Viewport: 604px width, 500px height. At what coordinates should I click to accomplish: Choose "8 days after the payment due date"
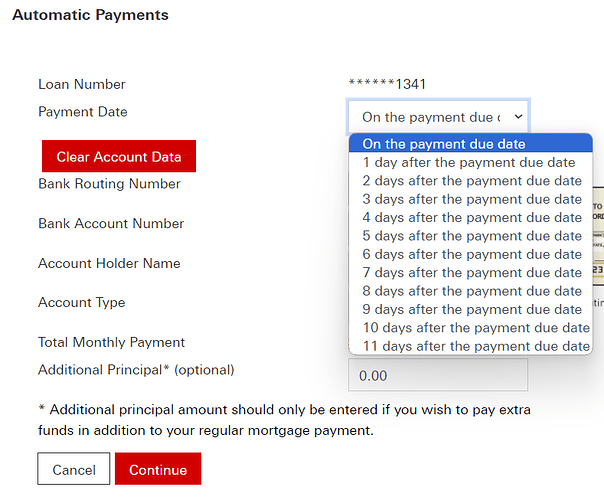click(470, 291)
